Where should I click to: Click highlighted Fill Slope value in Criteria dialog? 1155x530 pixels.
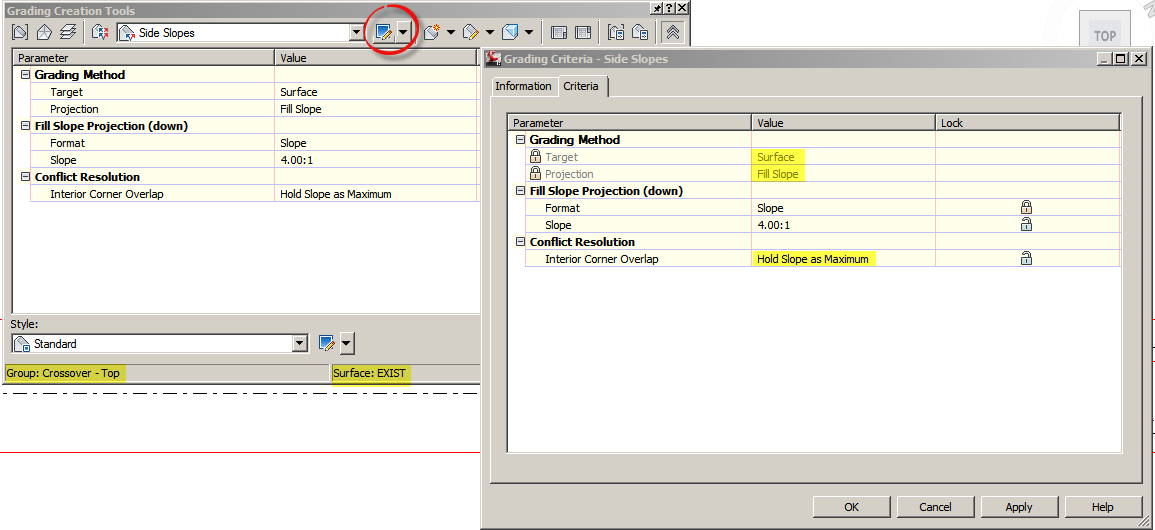(778, 174)
